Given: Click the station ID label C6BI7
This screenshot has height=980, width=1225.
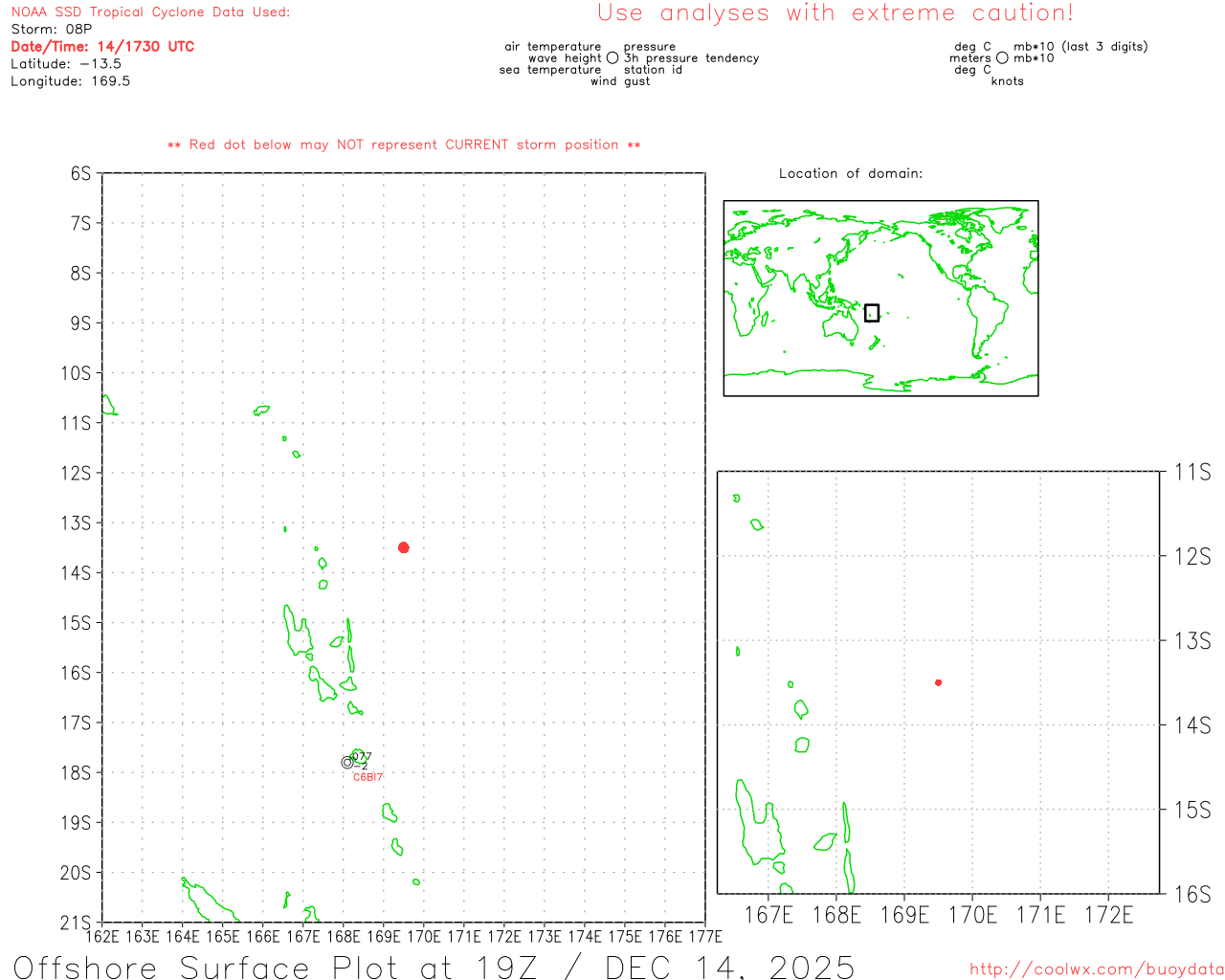Looking at the screenshot, I should click(x=367, y=777).
